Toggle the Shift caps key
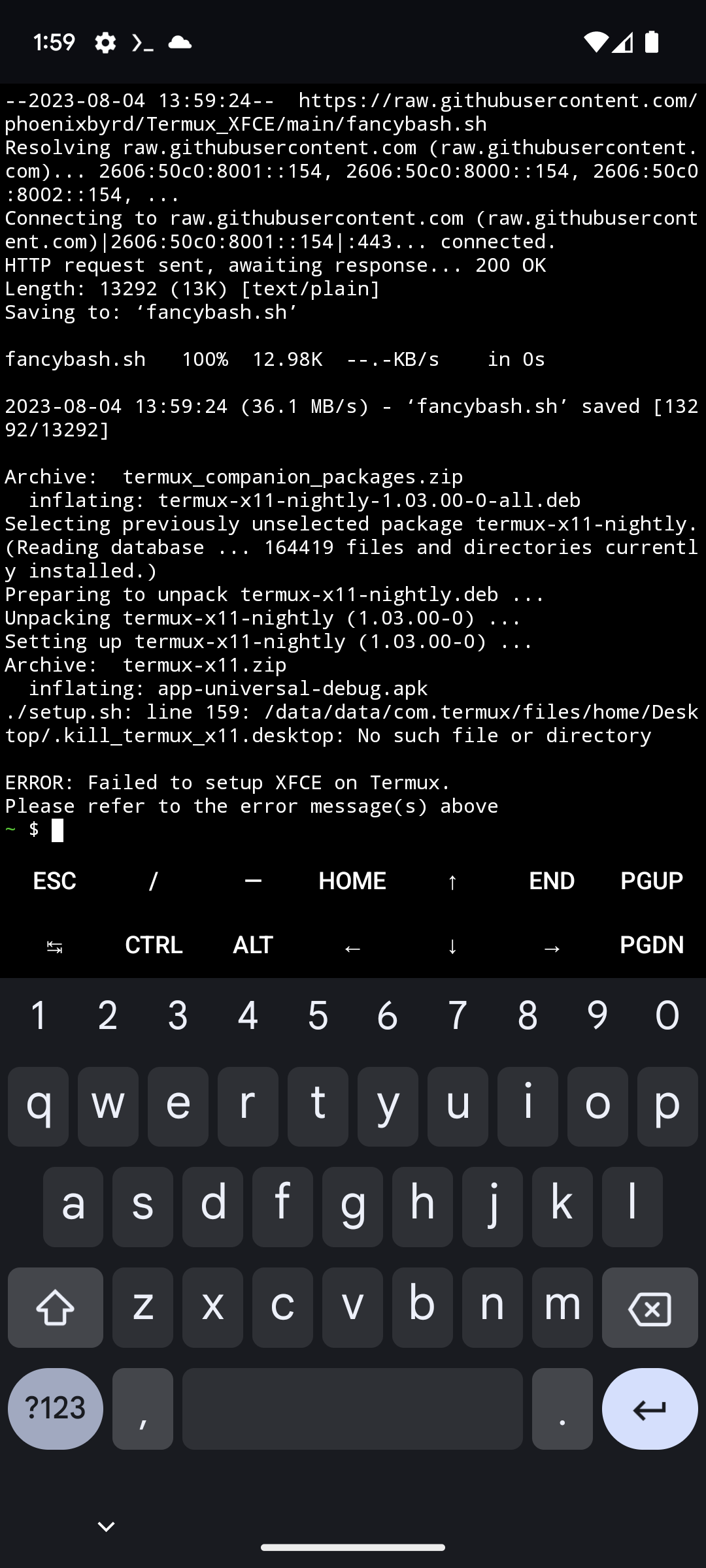 56,1307
